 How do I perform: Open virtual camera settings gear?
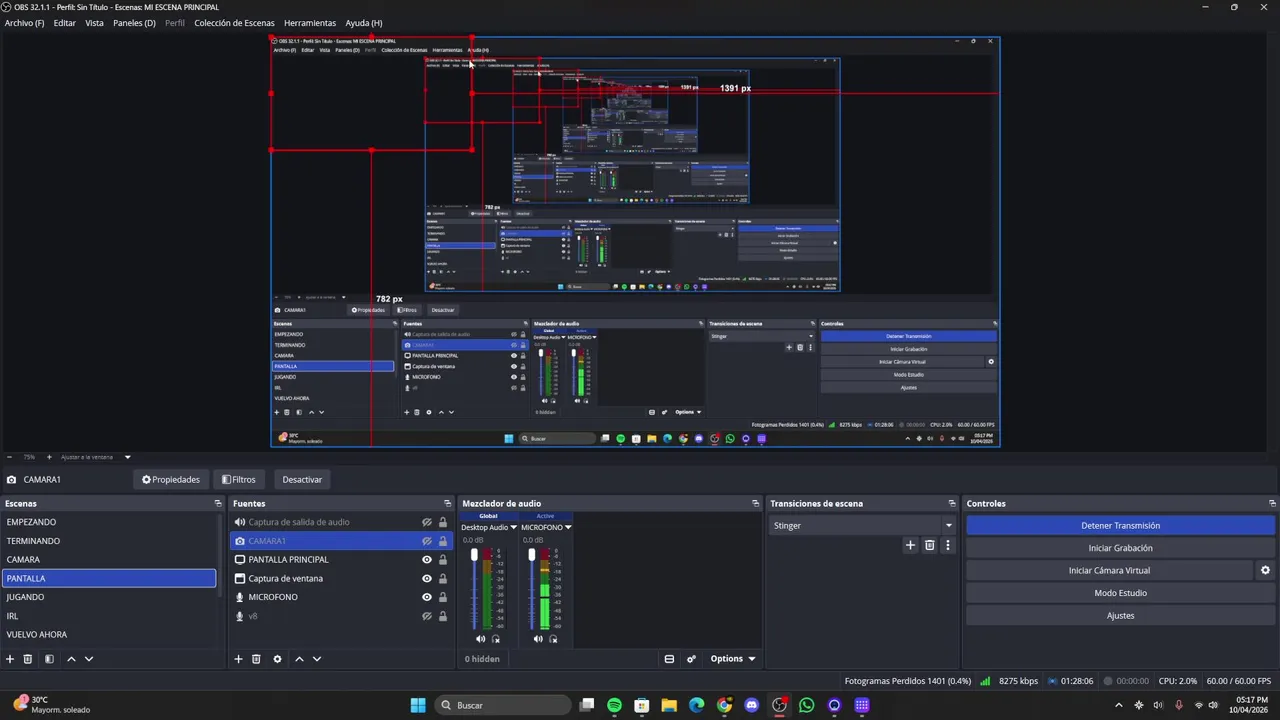click(x=1265, y=570)
